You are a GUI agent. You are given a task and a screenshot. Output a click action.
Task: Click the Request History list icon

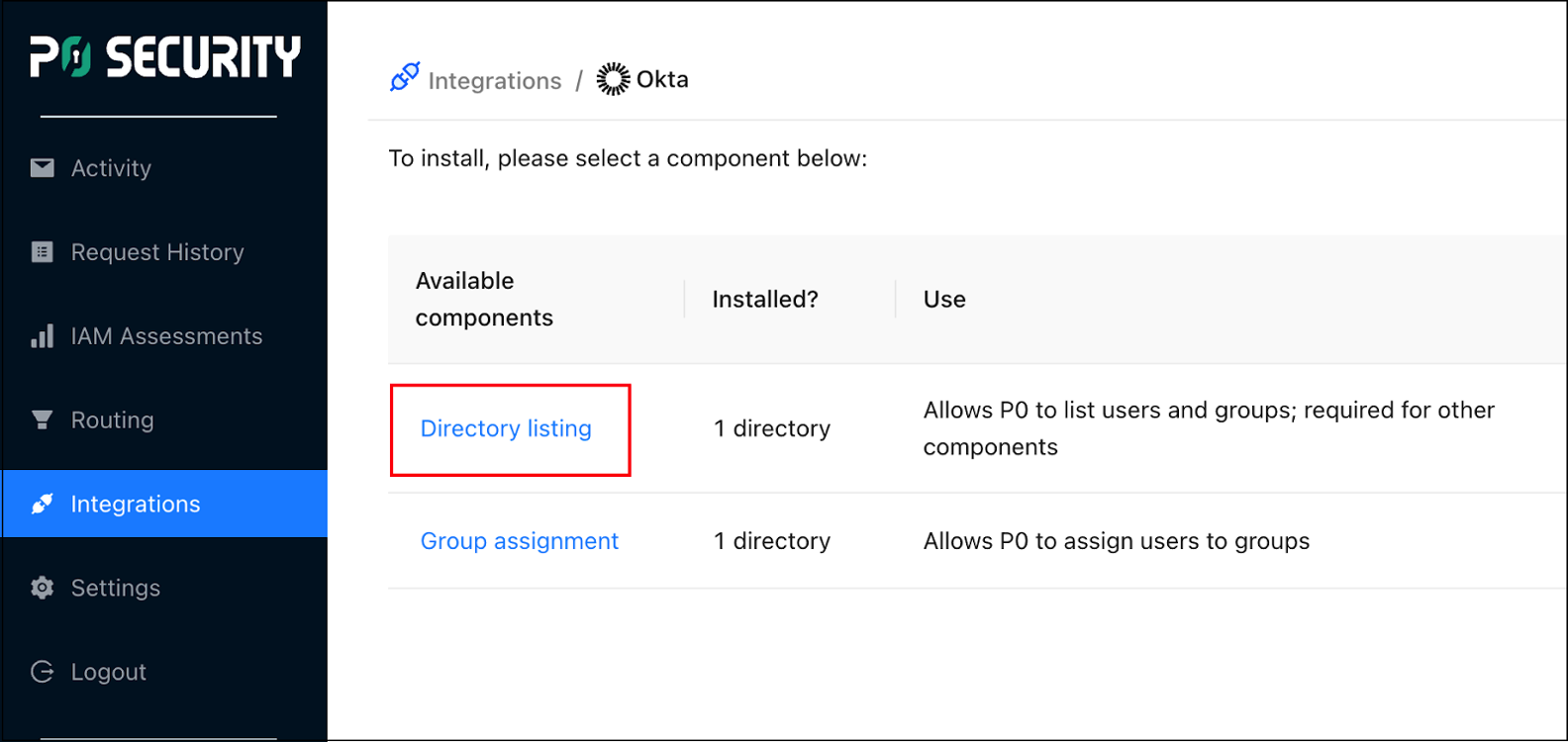pos(42,252)
